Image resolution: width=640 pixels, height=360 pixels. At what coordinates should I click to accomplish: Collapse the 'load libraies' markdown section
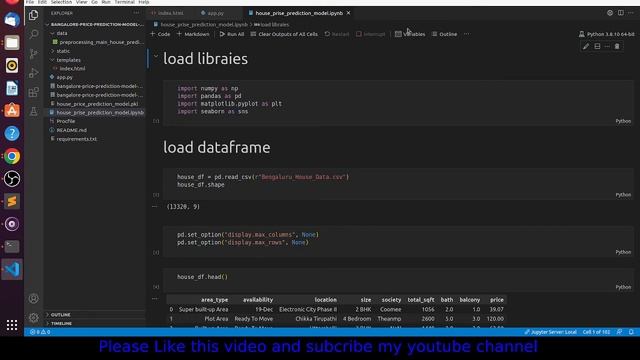click(x=156, y=57)
